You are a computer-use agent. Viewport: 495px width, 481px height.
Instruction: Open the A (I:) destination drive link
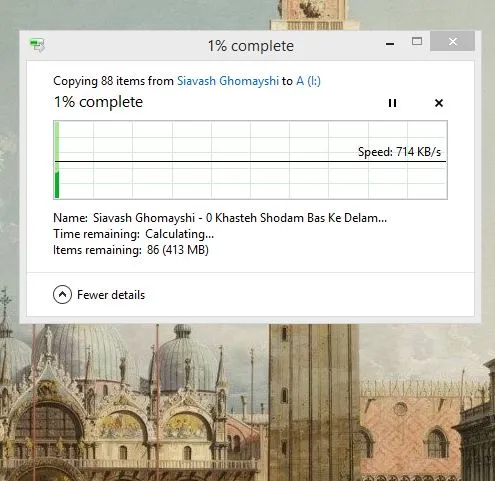click(308, 81)
